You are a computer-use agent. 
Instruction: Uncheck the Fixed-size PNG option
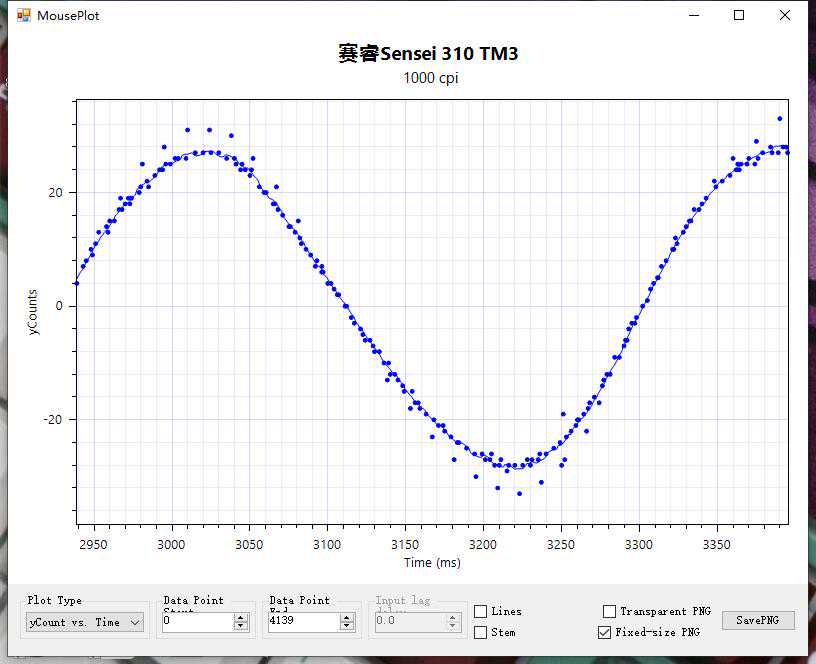click(604, 632)
